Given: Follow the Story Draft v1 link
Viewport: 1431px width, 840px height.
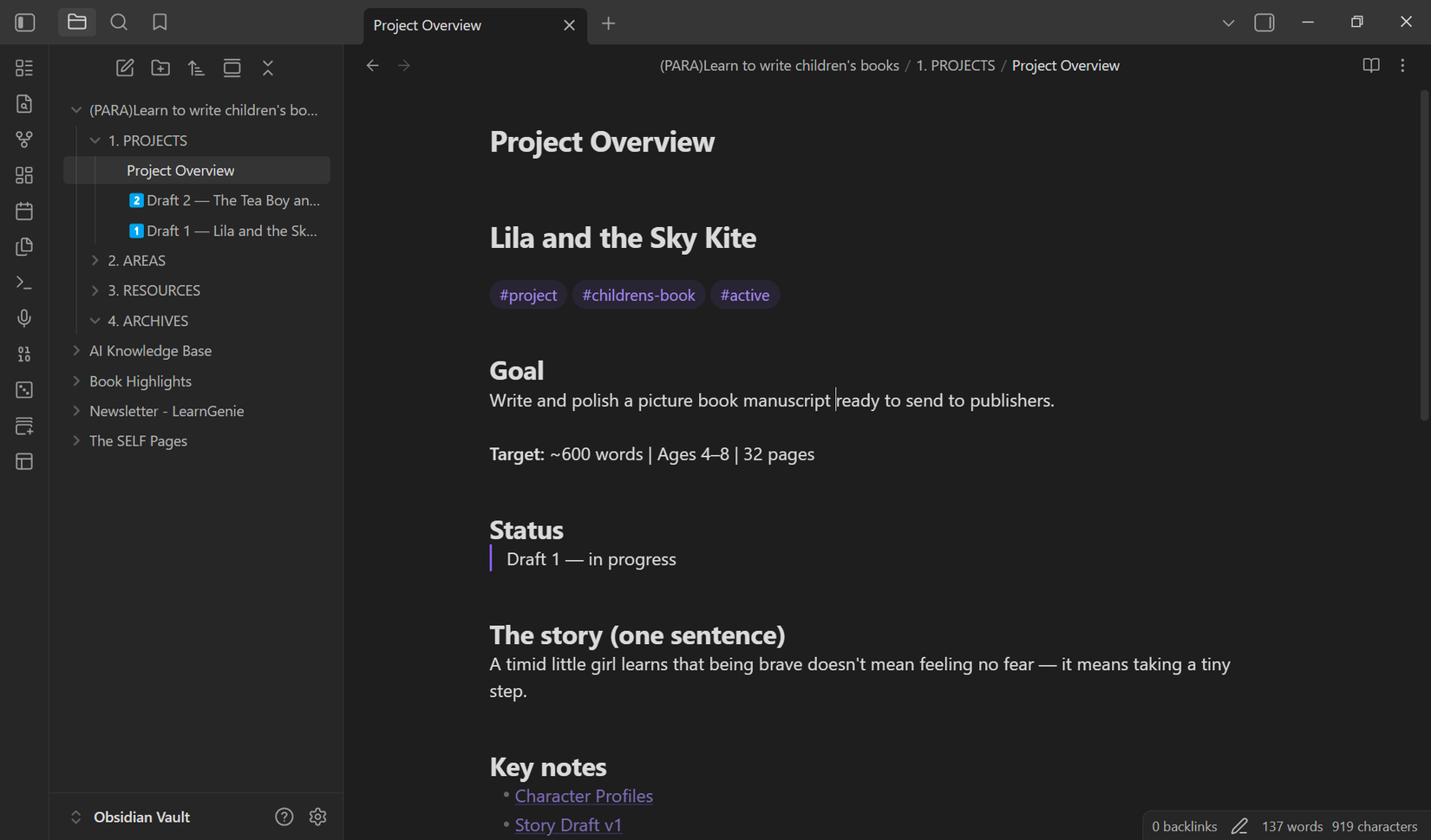Looking at the screenshot, I should pos(568,824).
